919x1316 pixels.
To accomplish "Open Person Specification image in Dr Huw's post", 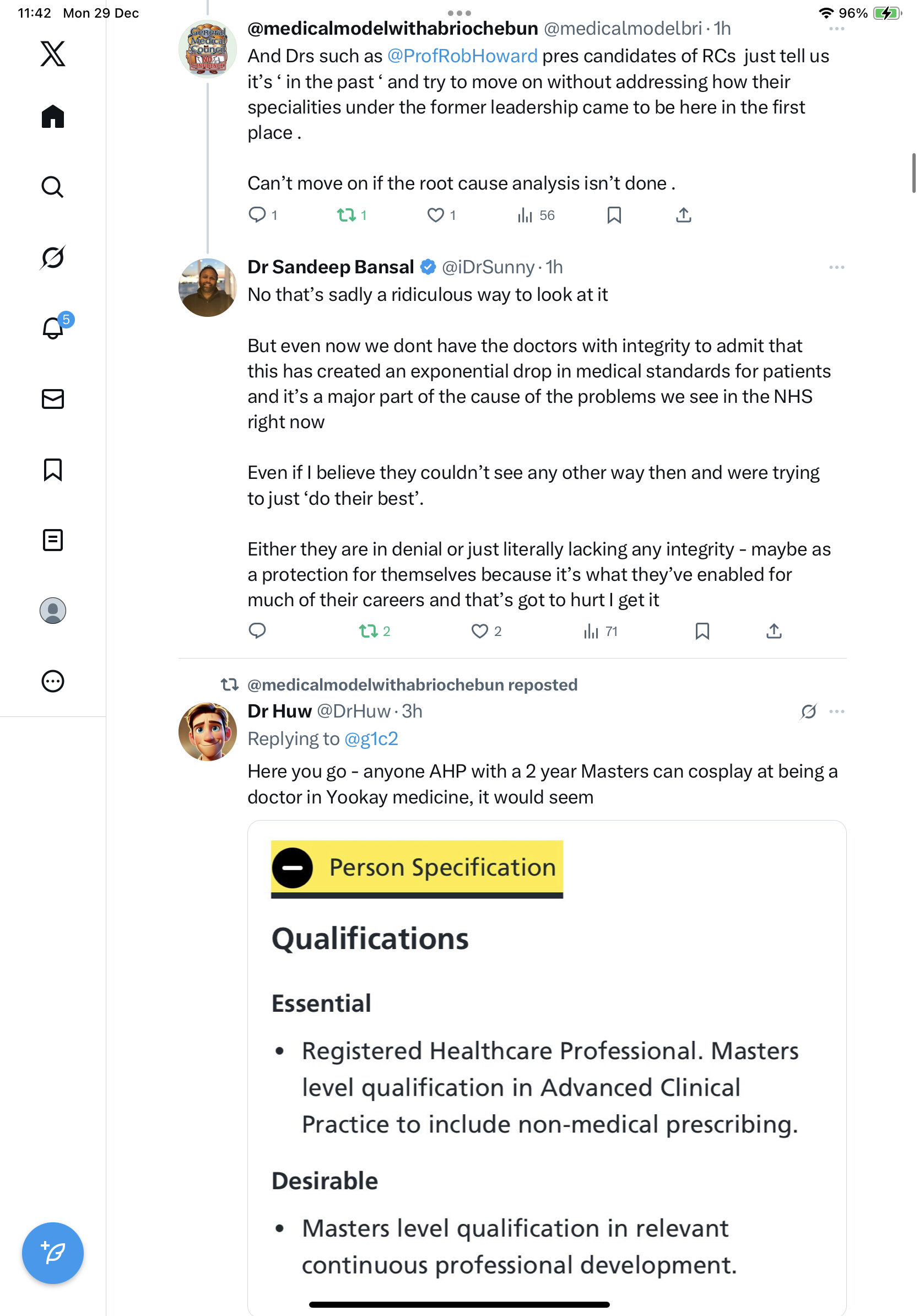I will (547, 1066).
